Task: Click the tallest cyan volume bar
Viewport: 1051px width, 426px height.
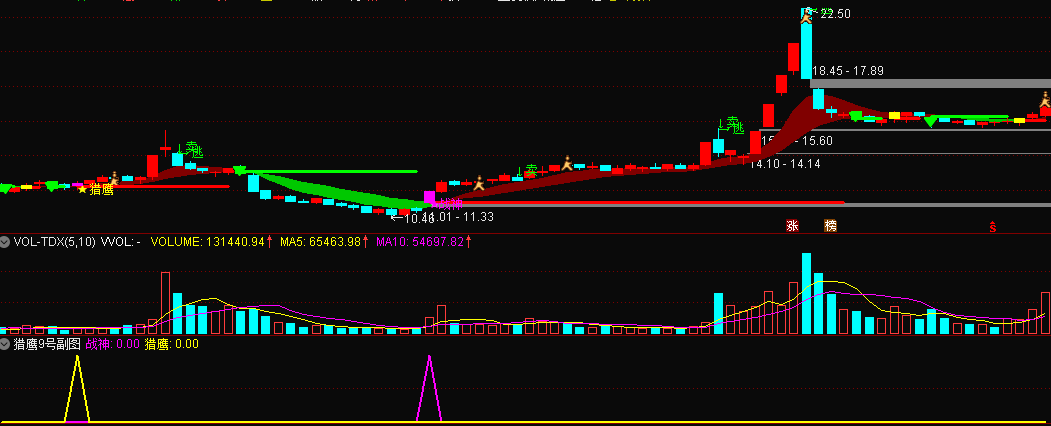Action: coord(806,293)
